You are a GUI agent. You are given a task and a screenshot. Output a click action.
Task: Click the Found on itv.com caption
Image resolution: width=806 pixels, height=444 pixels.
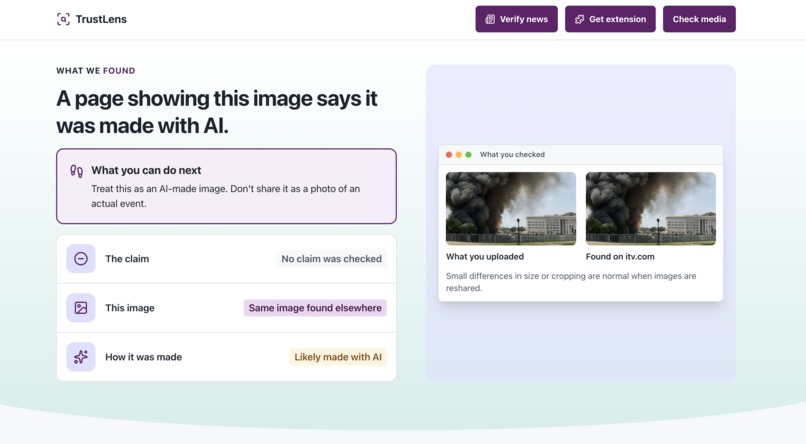point(620,256)
